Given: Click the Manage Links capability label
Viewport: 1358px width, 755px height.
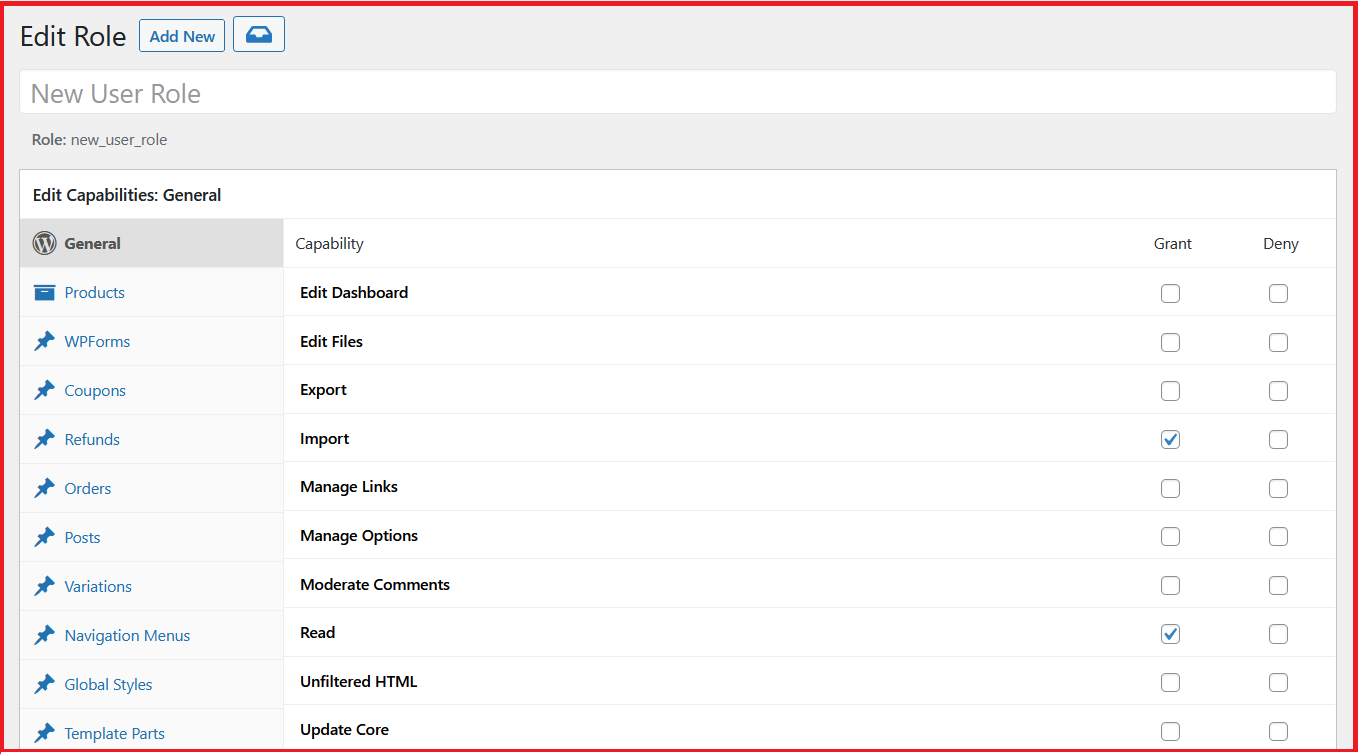Looking at the screenshot, I should (x=349, y=487).
